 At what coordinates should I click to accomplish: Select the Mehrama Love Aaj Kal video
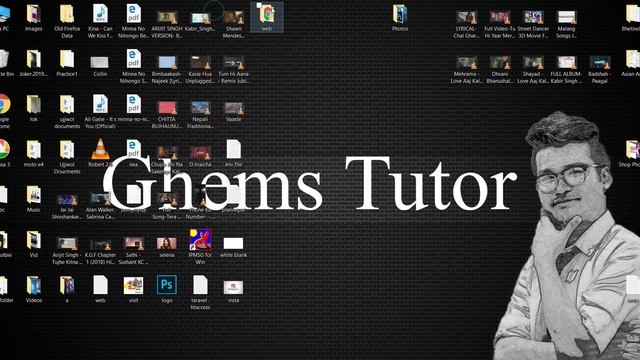467,62
